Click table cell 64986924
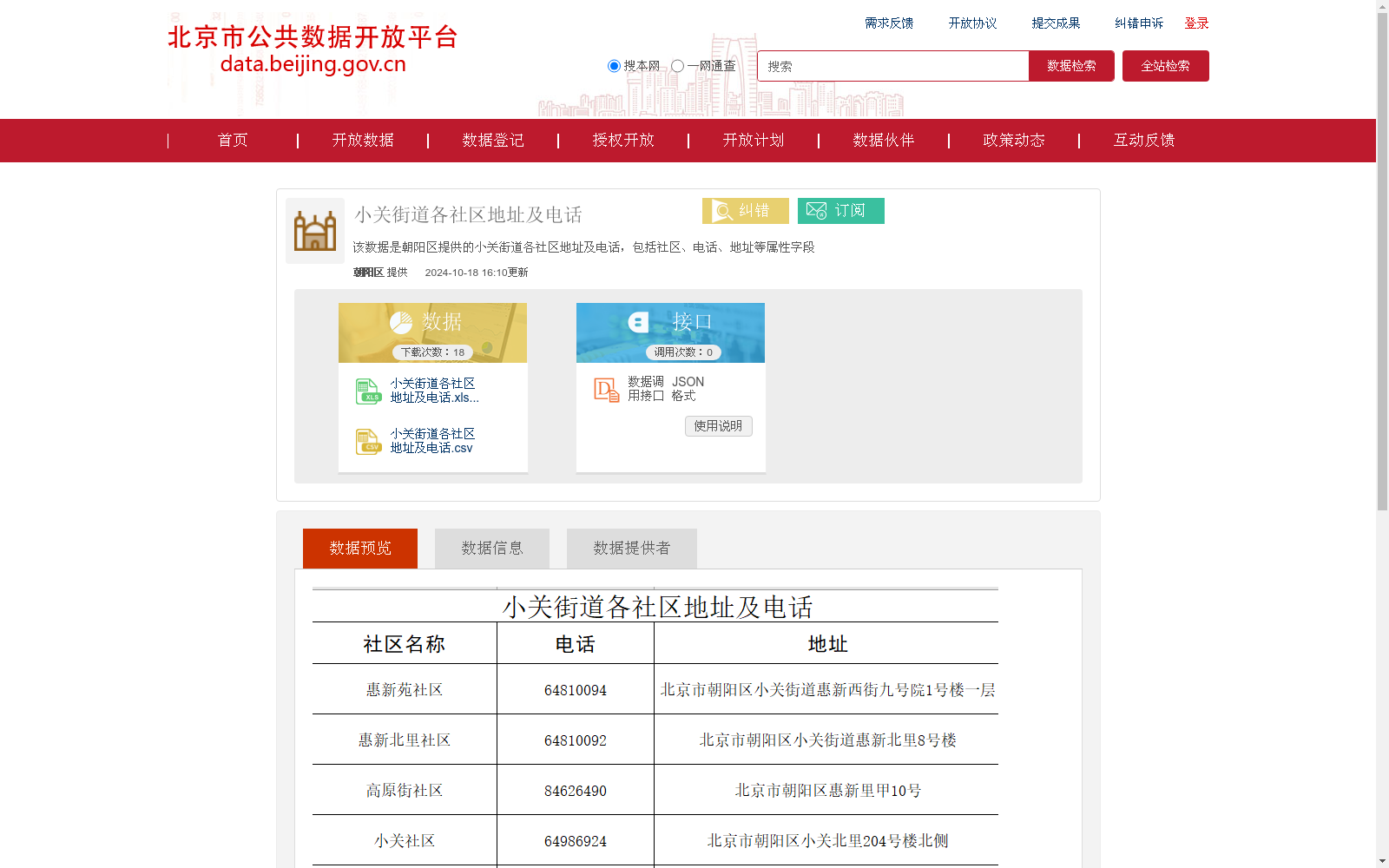 tap(576, 842)
